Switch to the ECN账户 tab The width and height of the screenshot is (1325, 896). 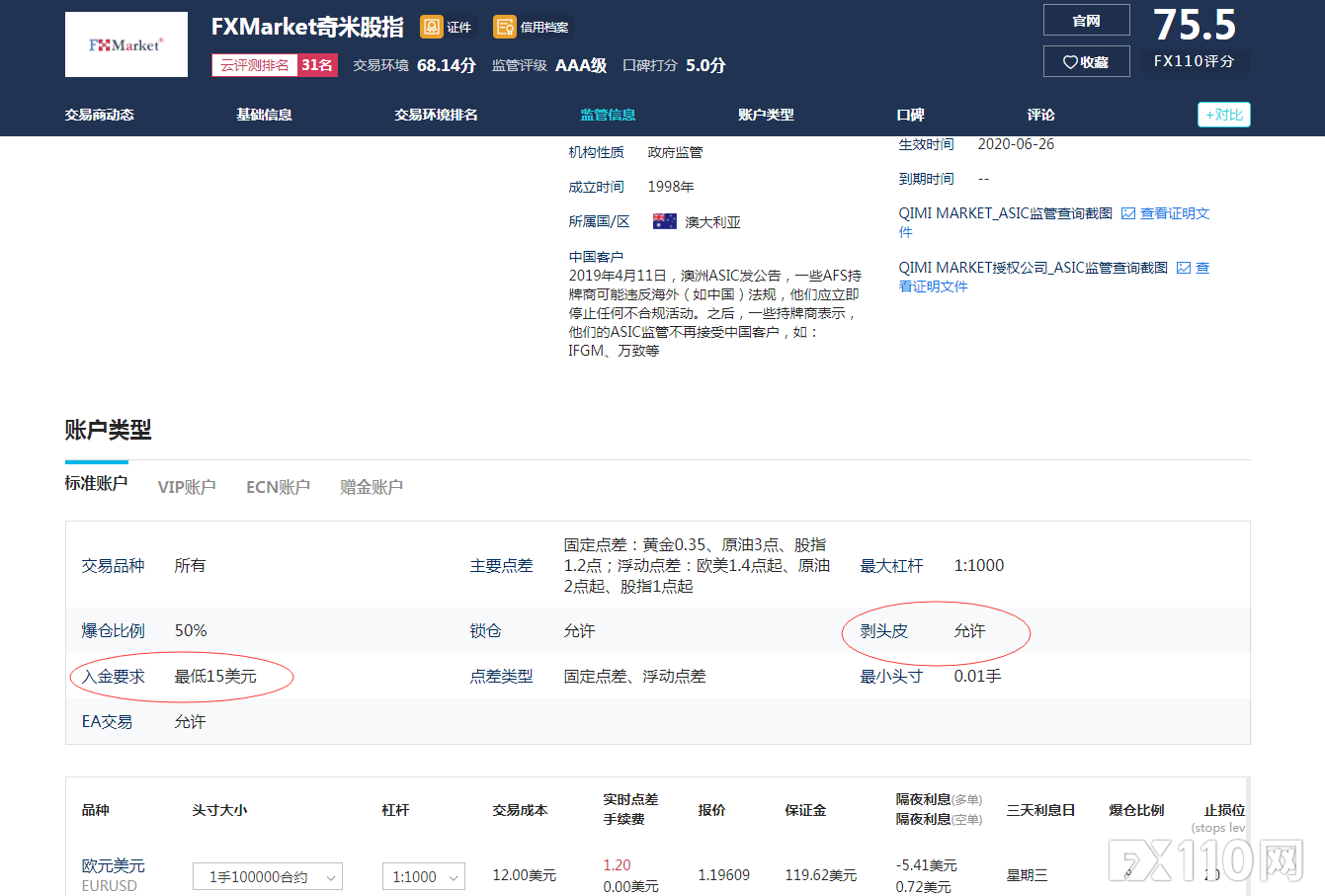pyautogui.click(x=278, y=487)
